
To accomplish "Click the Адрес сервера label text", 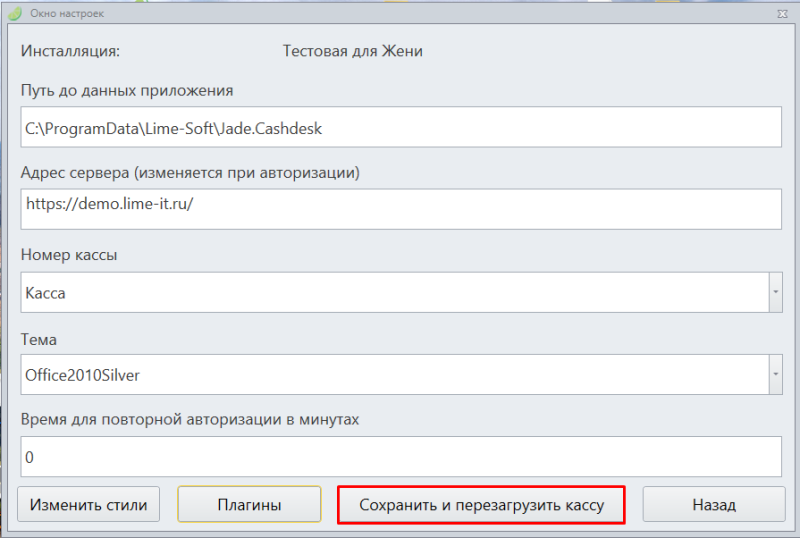I will (75, 173).
